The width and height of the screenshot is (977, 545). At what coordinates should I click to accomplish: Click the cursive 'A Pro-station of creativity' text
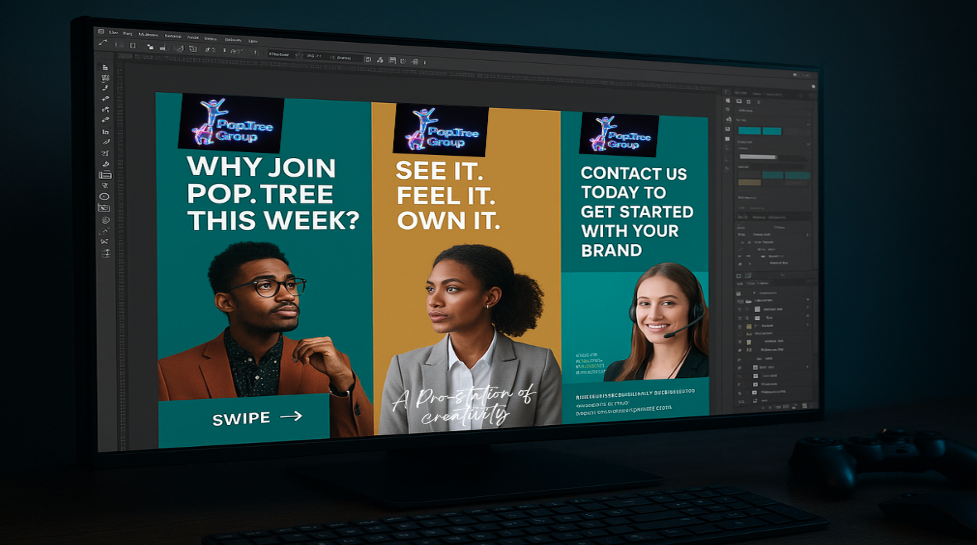(464, 405)
